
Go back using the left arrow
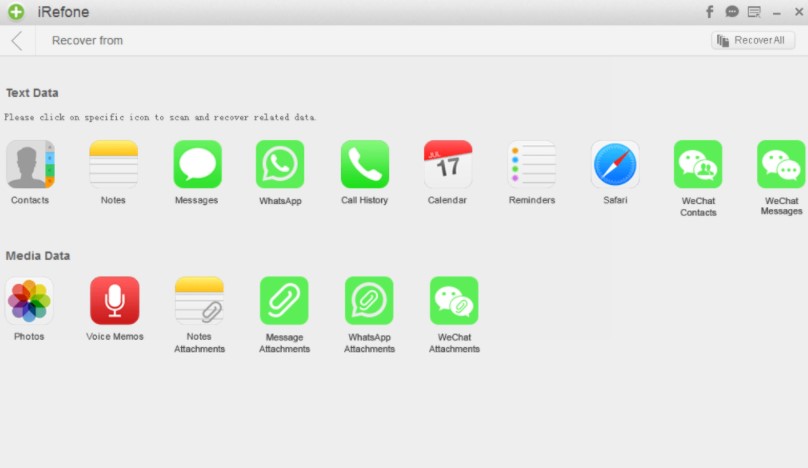17,40
